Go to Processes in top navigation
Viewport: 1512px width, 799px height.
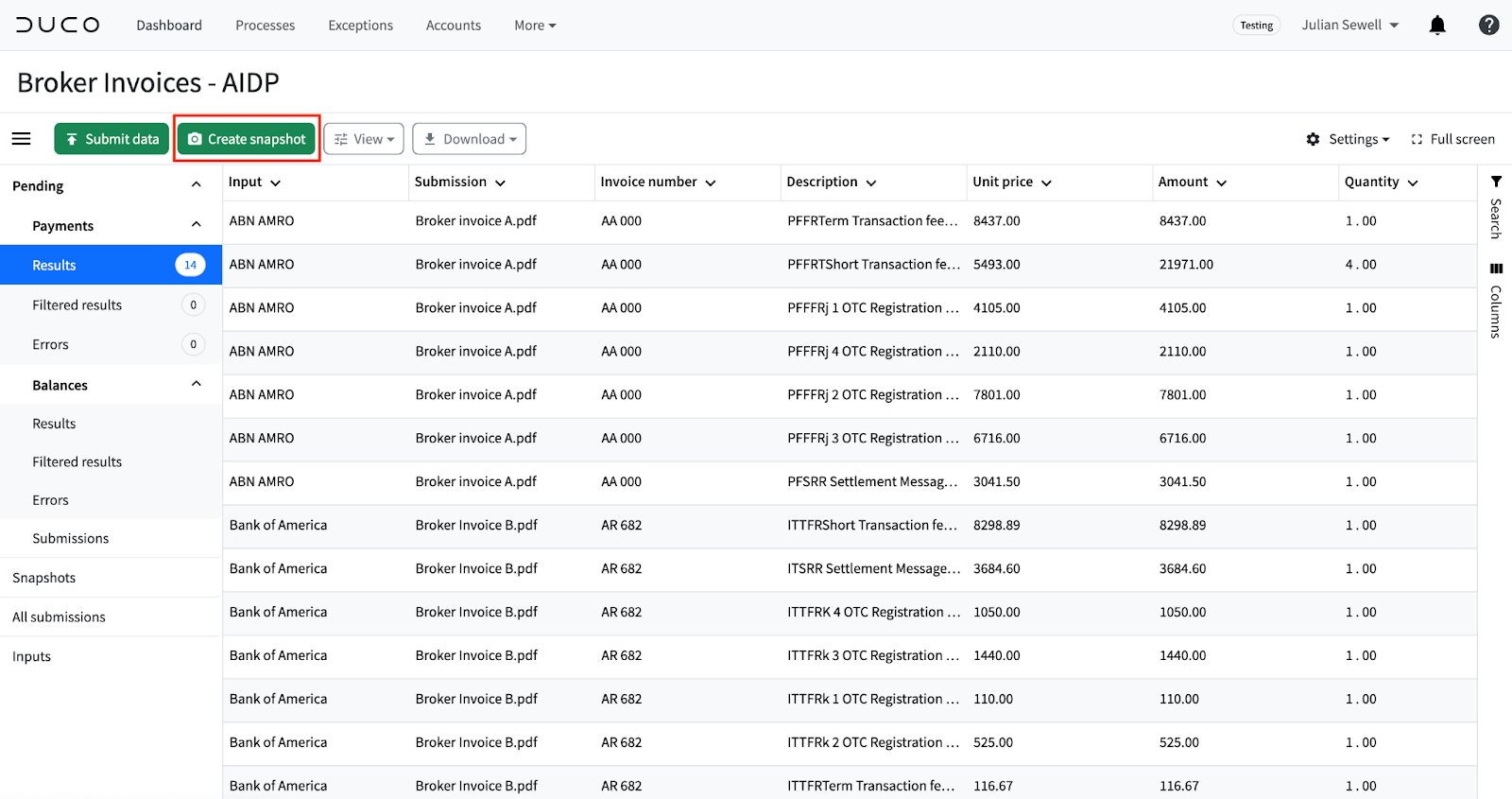[266, 26]
